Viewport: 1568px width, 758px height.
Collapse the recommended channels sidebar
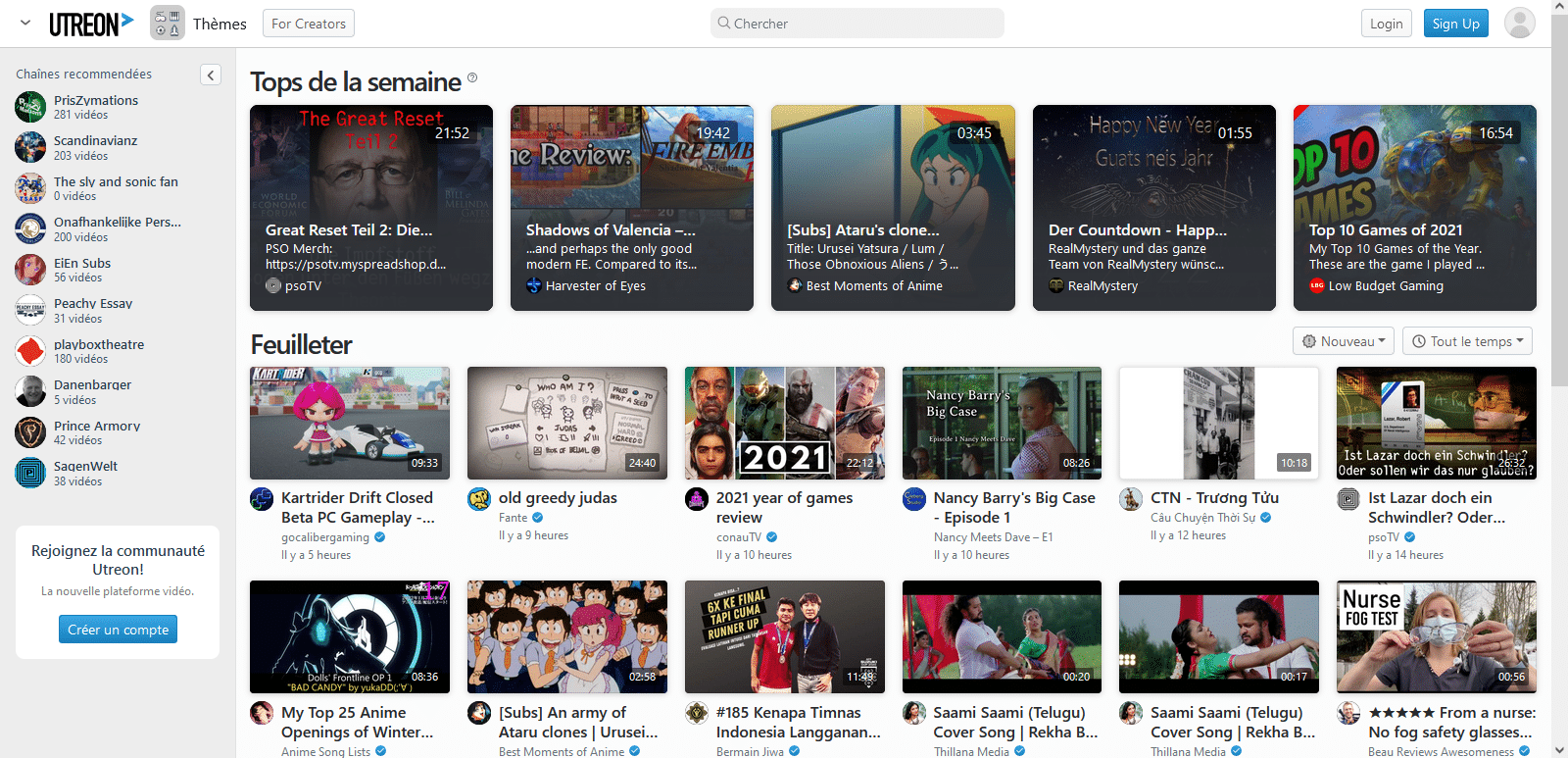[211, 75]
